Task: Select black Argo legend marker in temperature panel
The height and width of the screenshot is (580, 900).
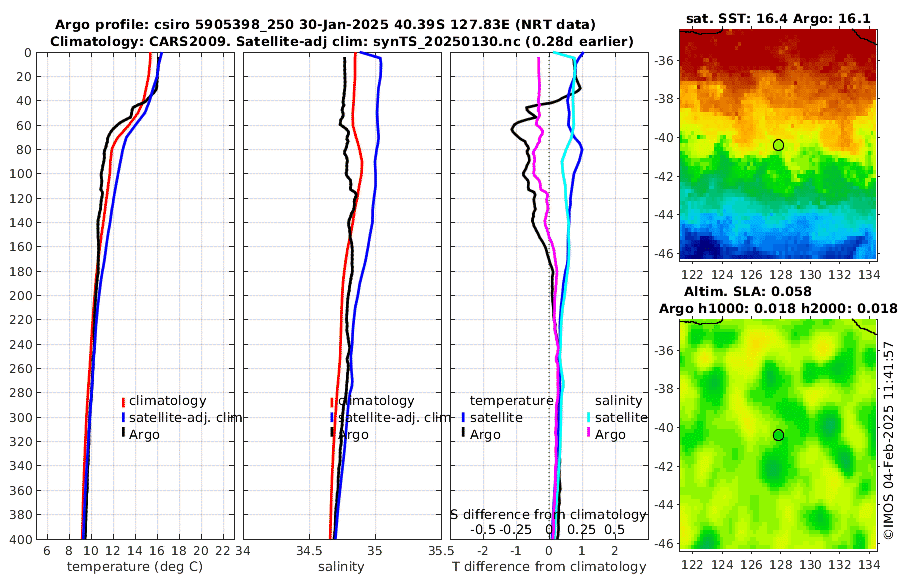Action: 123,434
